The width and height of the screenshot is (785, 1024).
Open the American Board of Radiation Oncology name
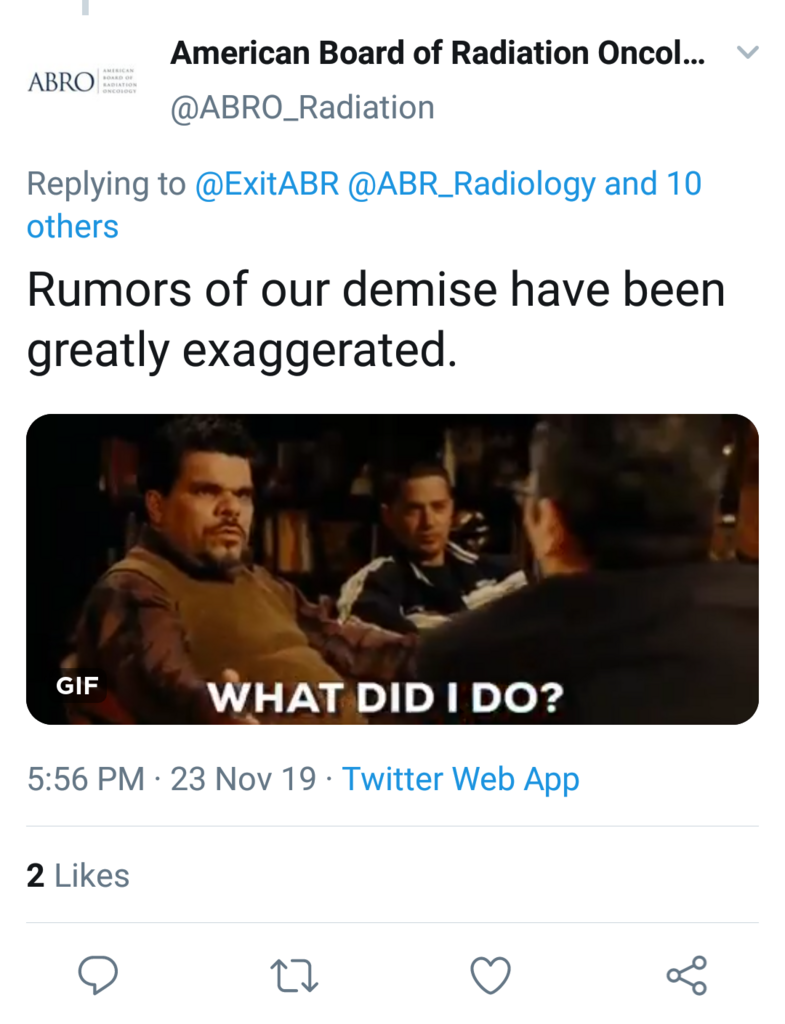[437, 53]
